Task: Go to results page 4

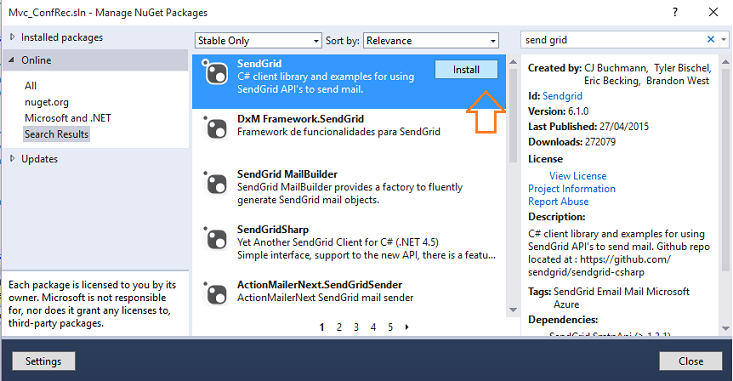Action: [x=373, y=327]
